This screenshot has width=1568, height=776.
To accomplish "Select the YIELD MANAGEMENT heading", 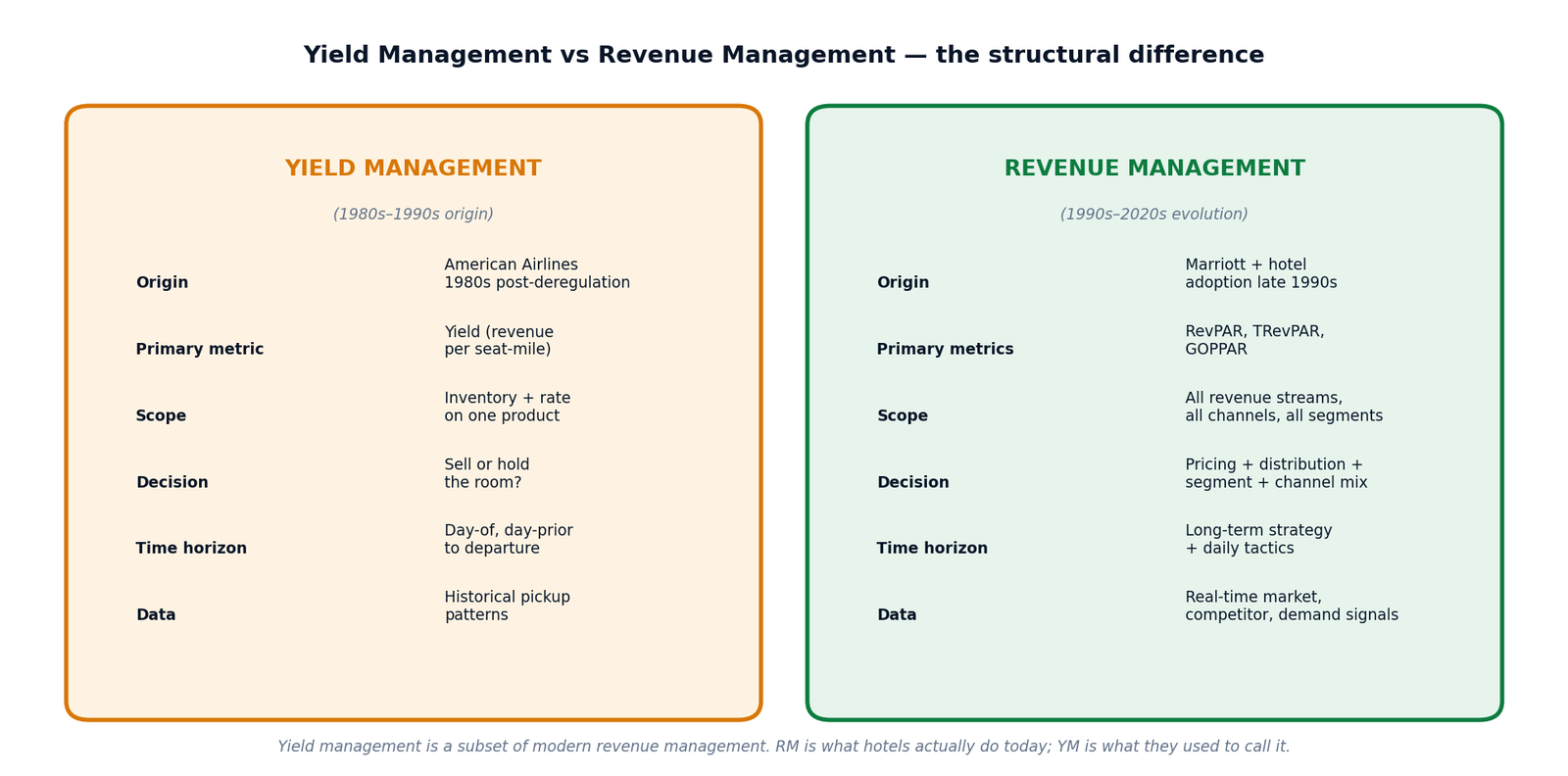I will (x=414, y=169).
